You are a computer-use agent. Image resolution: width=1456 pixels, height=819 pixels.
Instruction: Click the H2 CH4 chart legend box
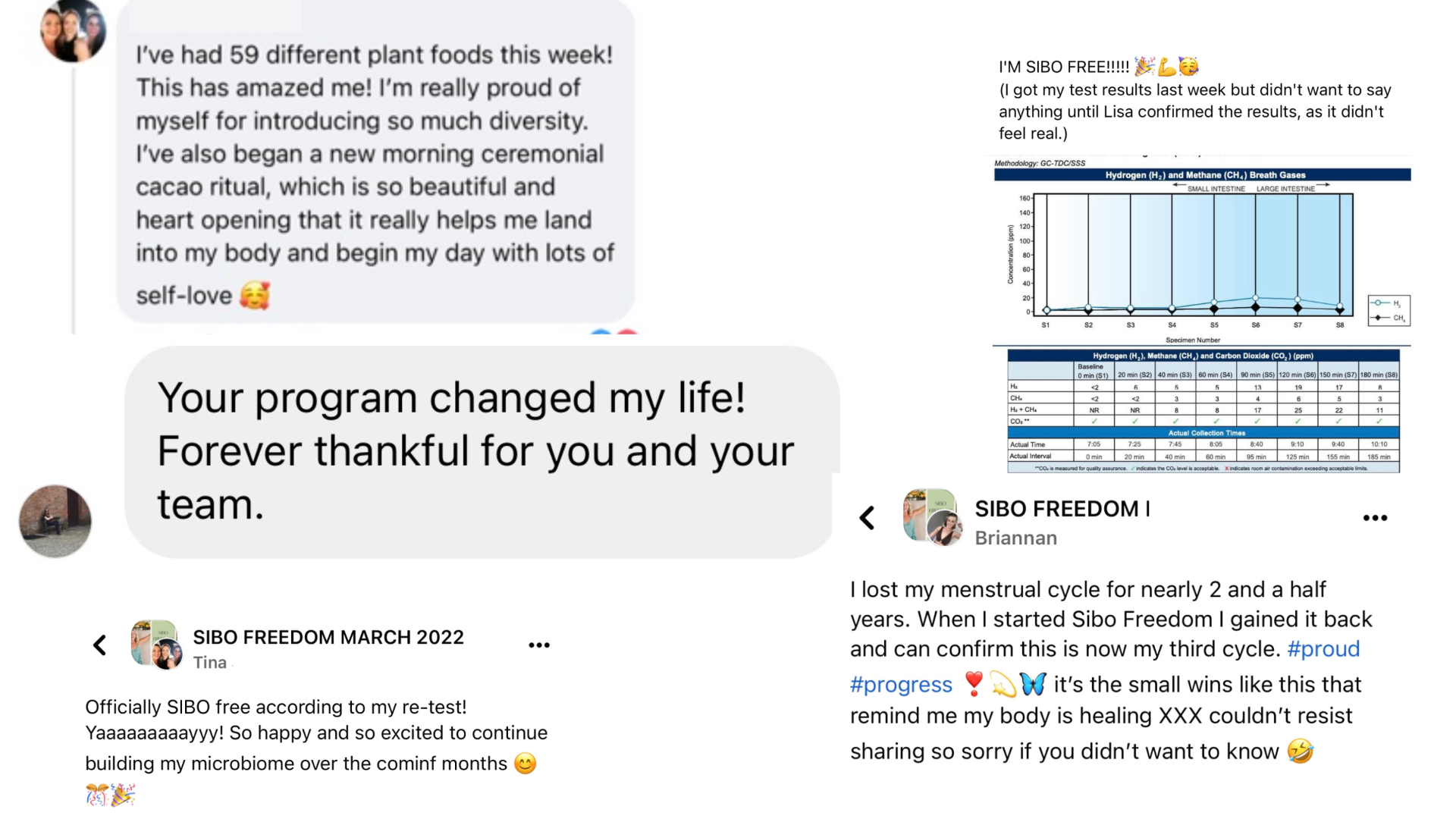pos(1389,310)
